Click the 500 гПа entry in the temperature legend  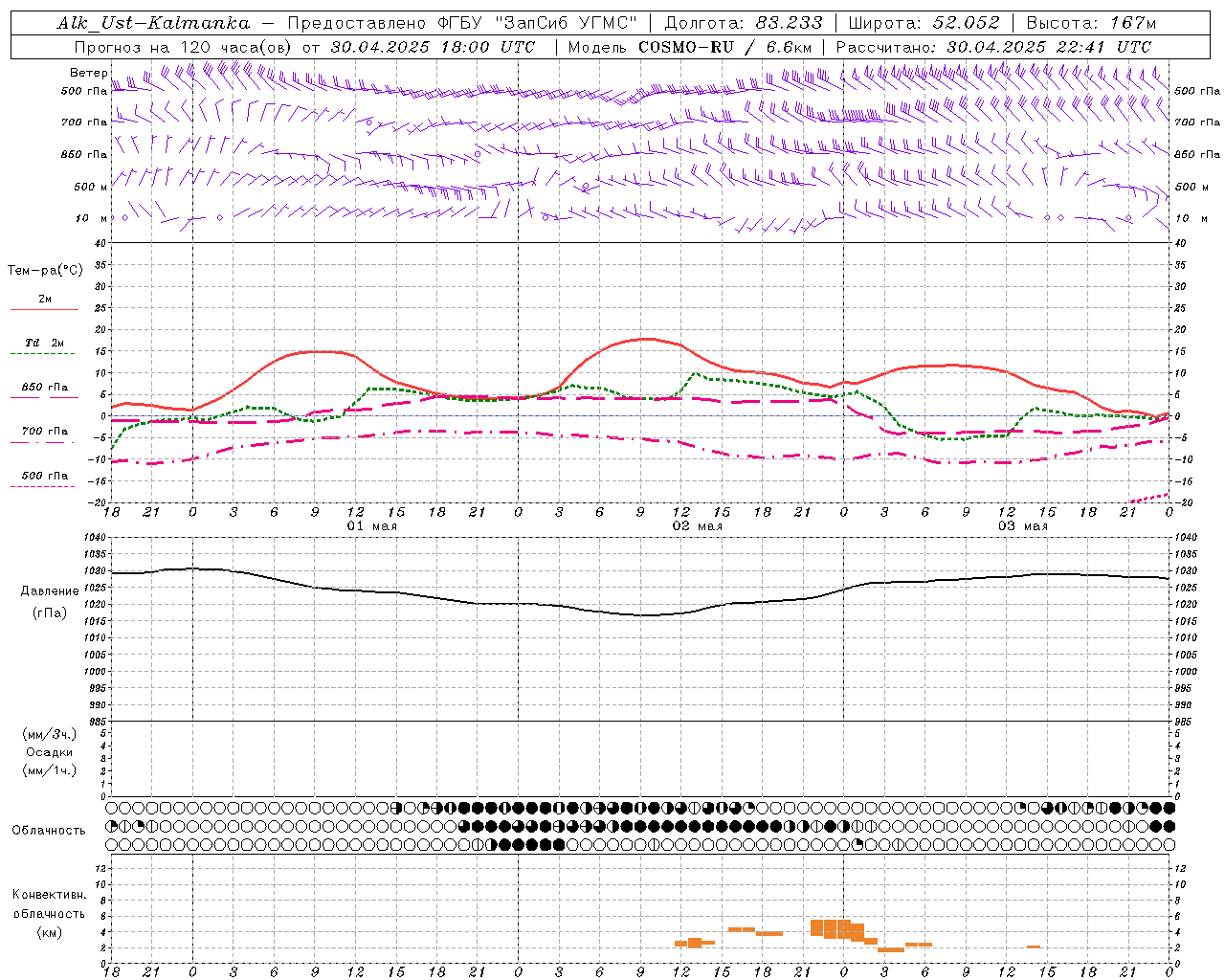pyautogui.click(x=45, y=476)
